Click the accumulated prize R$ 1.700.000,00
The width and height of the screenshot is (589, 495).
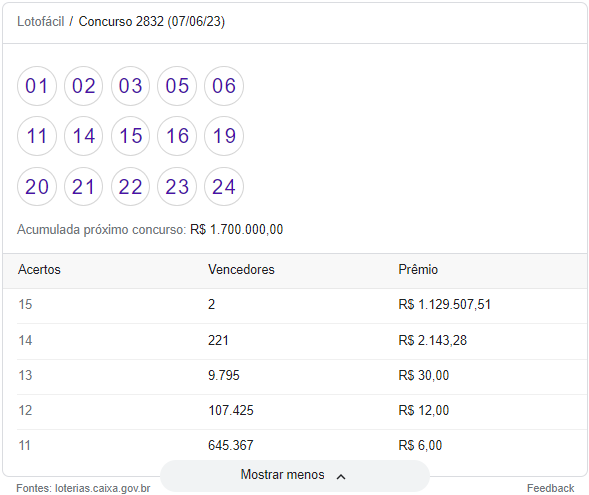[x=237, y=229]
